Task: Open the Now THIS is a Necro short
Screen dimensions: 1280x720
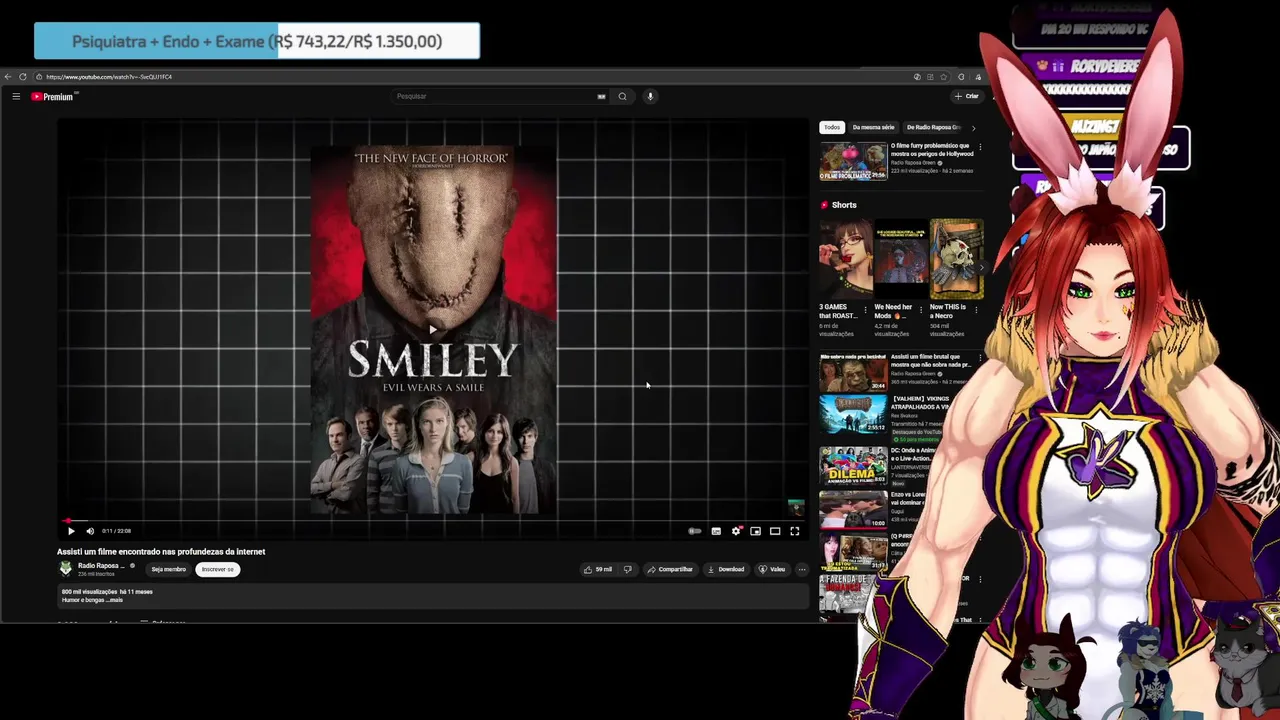Action: pyautogui.click(x=957, y=259)
